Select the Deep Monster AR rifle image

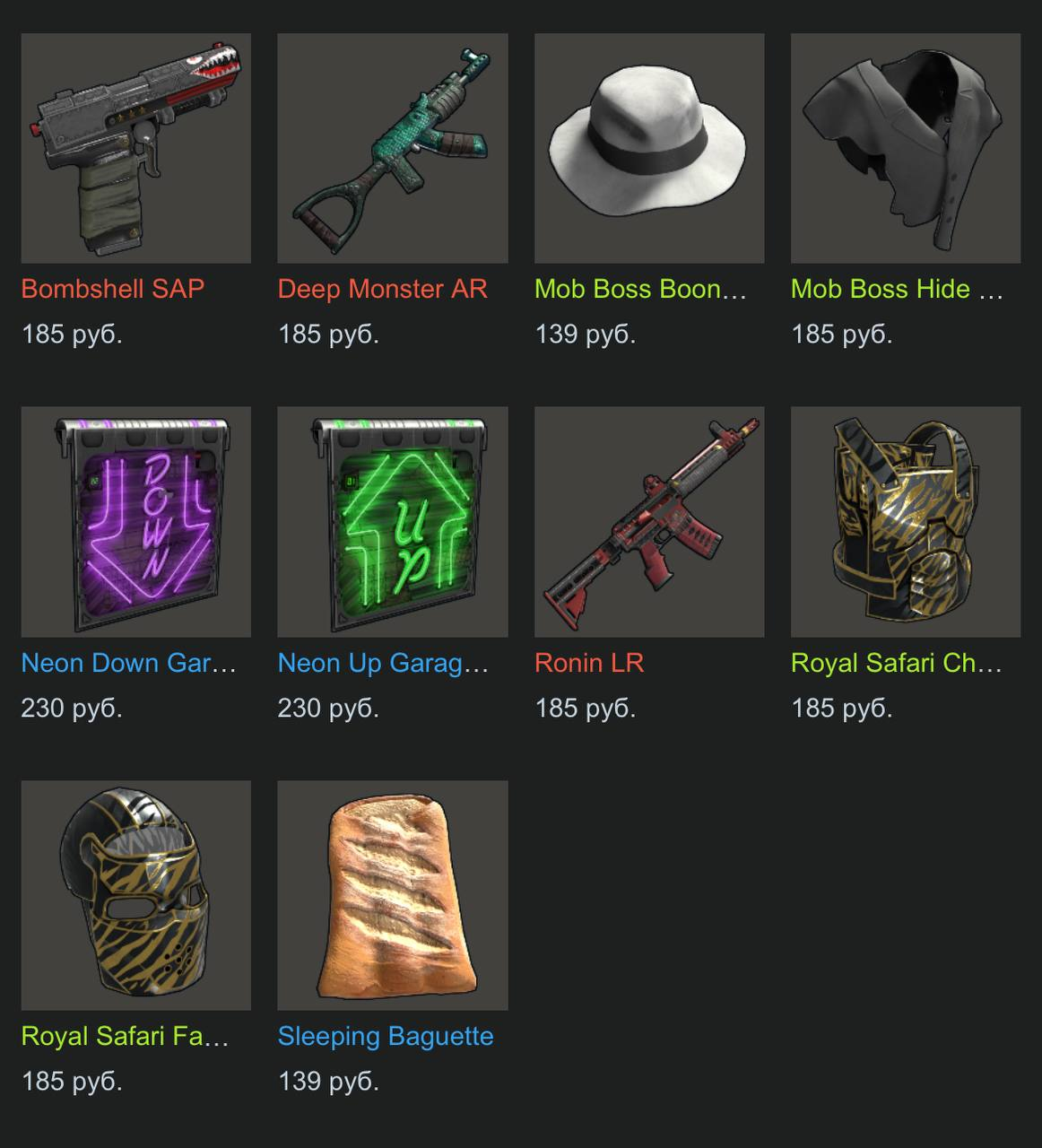[x=393, y=149]
